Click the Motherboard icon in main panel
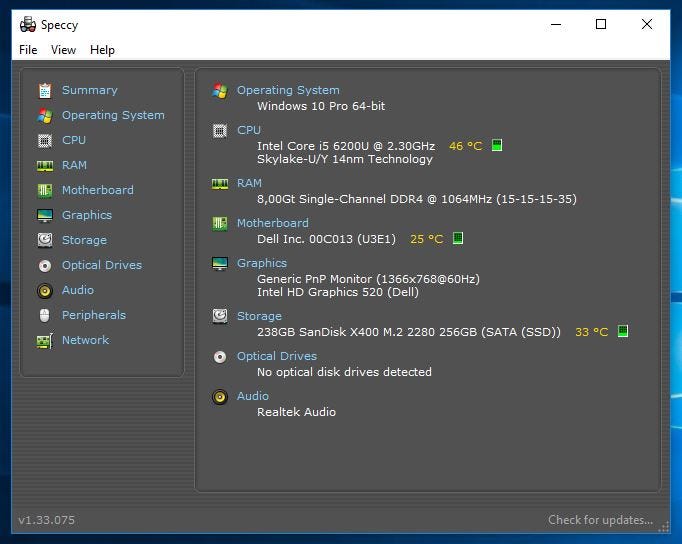The height and width of the screenshot is (544, 682). coord(220,224)
